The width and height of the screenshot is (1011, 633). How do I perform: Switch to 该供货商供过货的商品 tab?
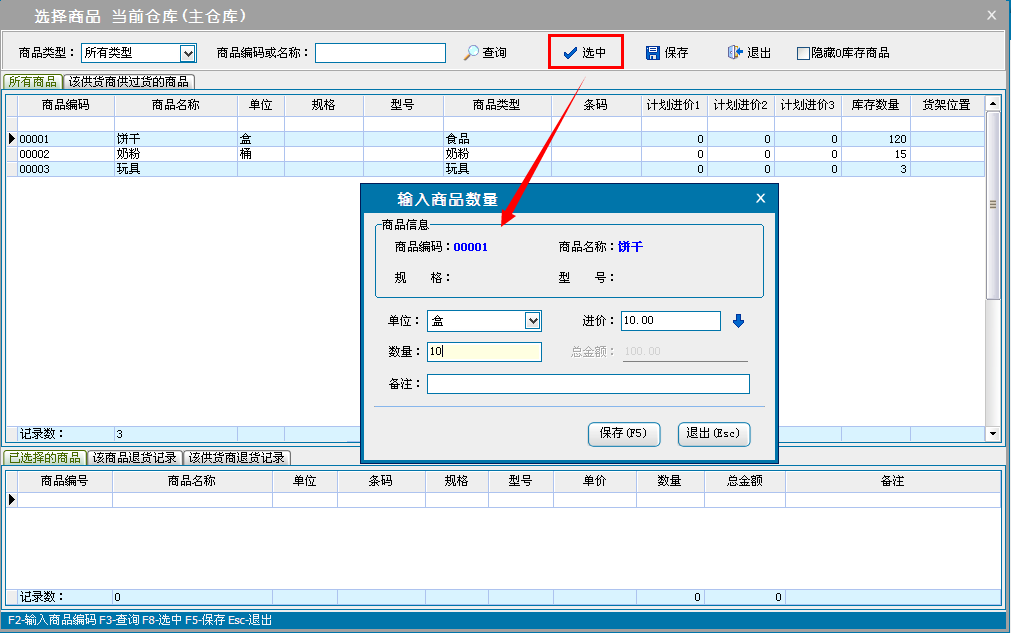click(128, 82)
